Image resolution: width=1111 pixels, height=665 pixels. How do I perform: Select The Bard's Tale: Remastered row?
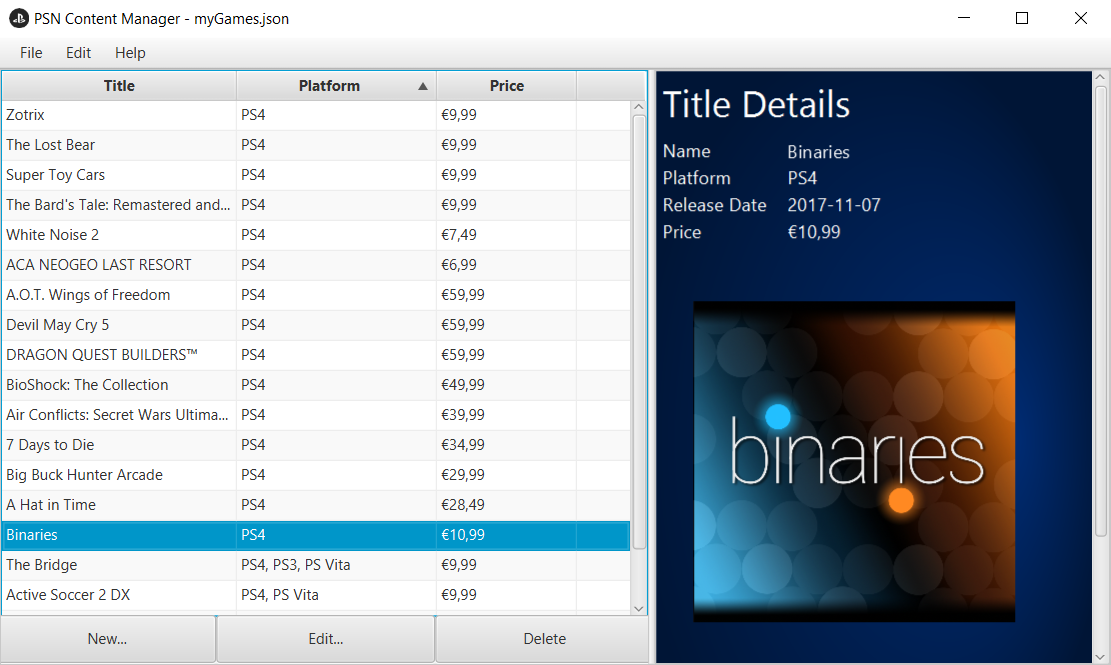(316, 205)
